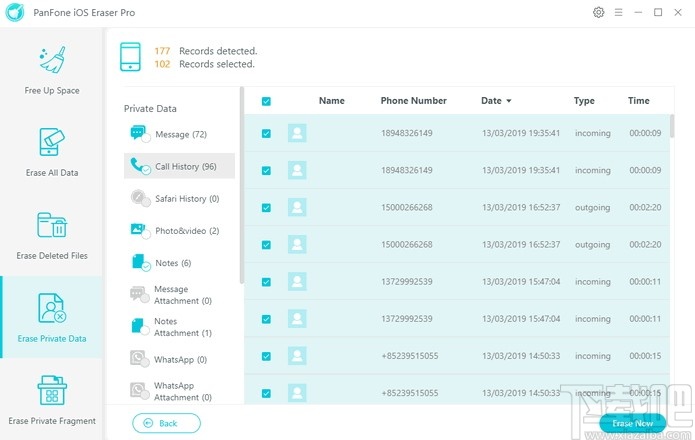This screenshot has height=440, width=695.
Task: Open Safari History (0) category
Action: (179, 198)
